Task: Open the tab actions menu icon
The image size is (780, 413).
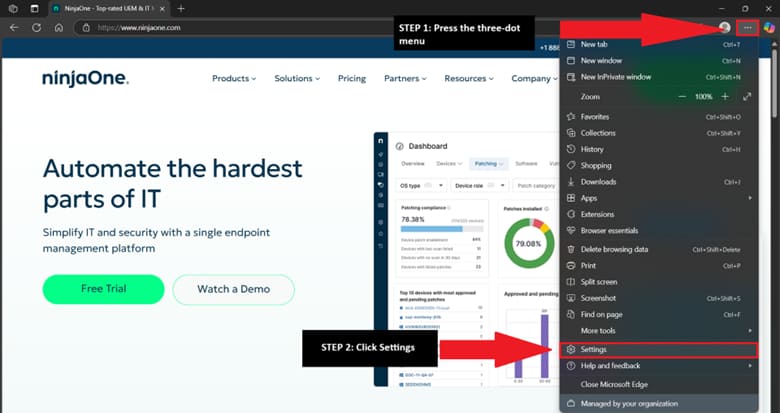Action: click(34, 8)
